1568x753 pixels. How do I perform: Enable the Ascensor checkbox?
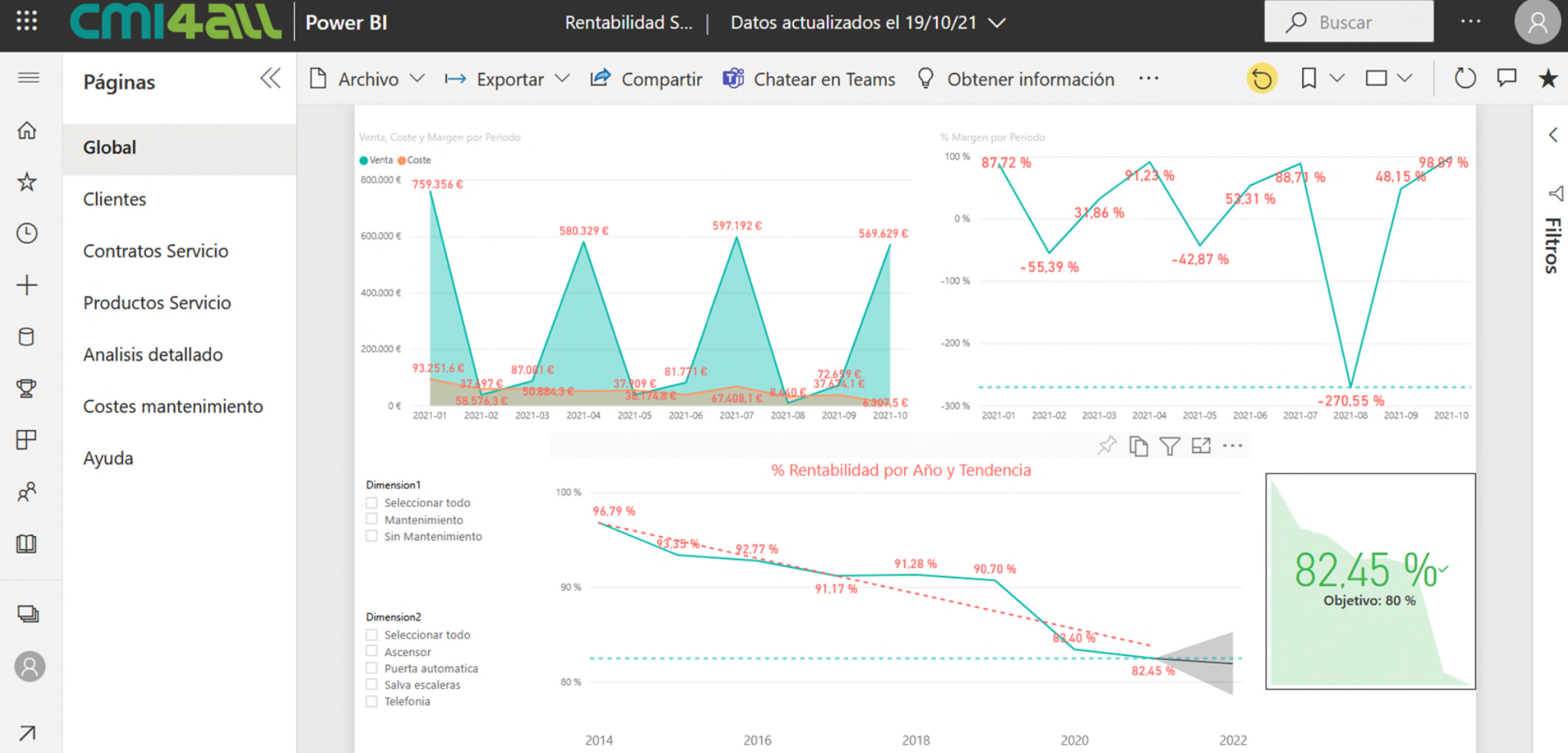(x=372, y=651)
